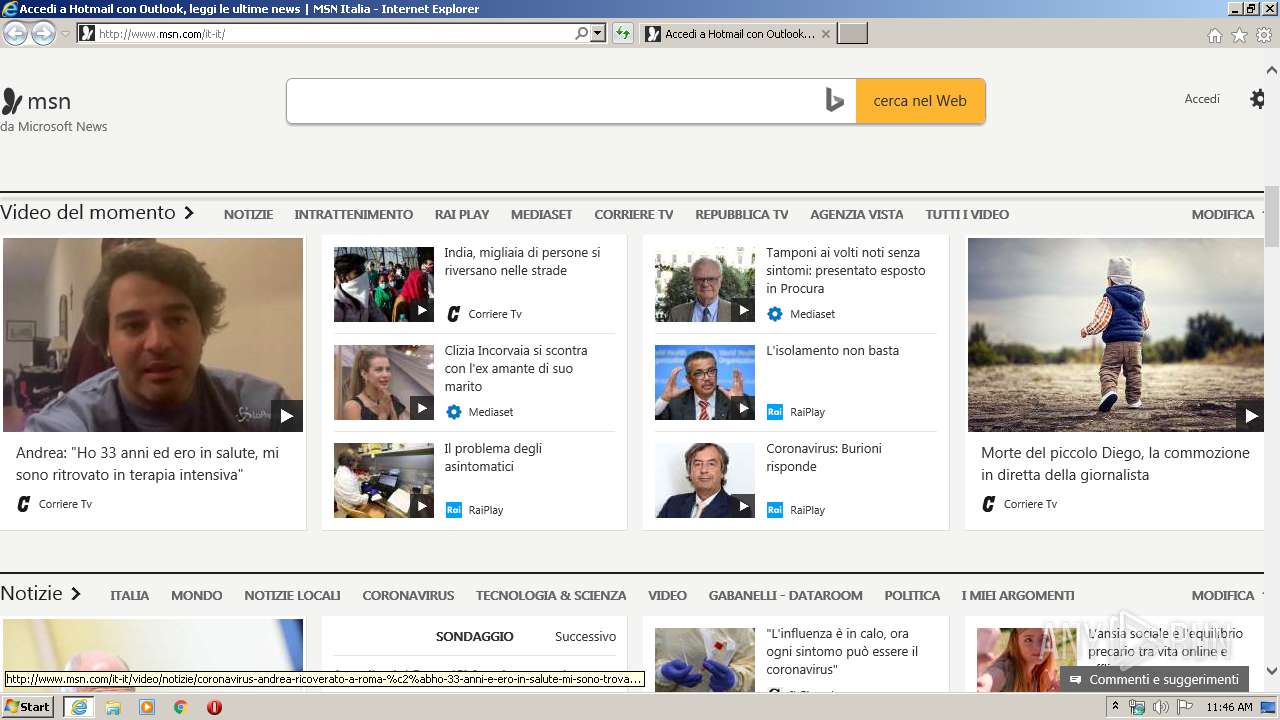The image size is (1280, 720).
Task: Play the Andrea intensive therapy video
Action: point(153,335)
